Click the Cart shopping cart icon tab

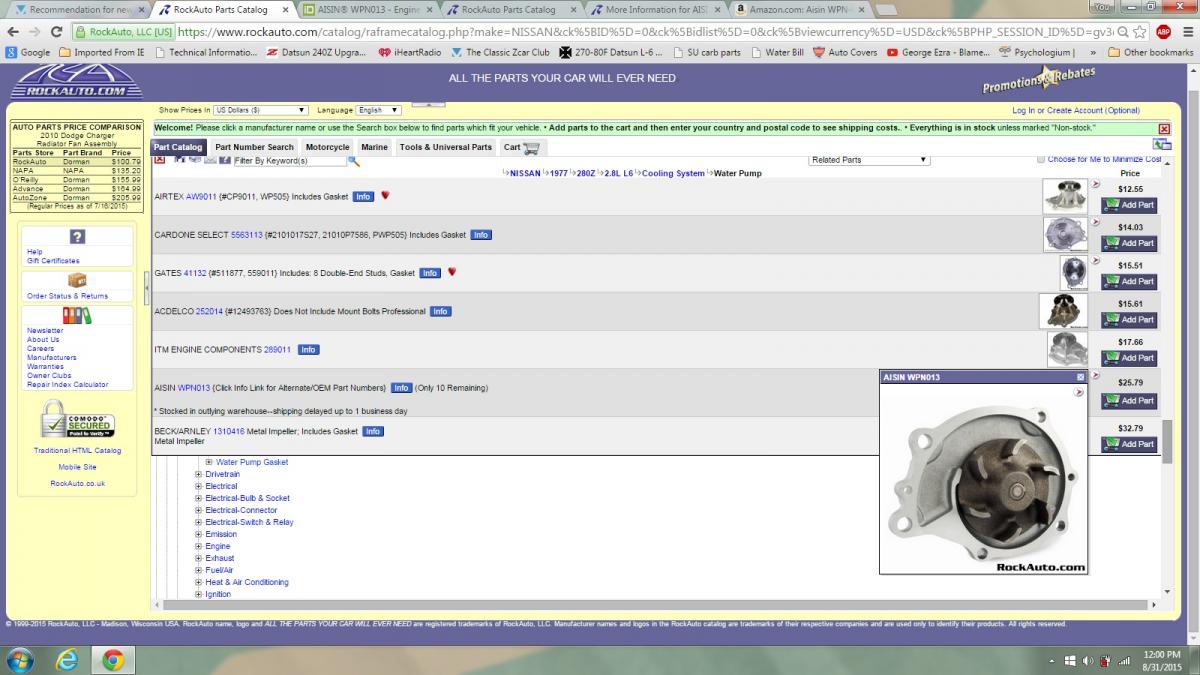522,148
